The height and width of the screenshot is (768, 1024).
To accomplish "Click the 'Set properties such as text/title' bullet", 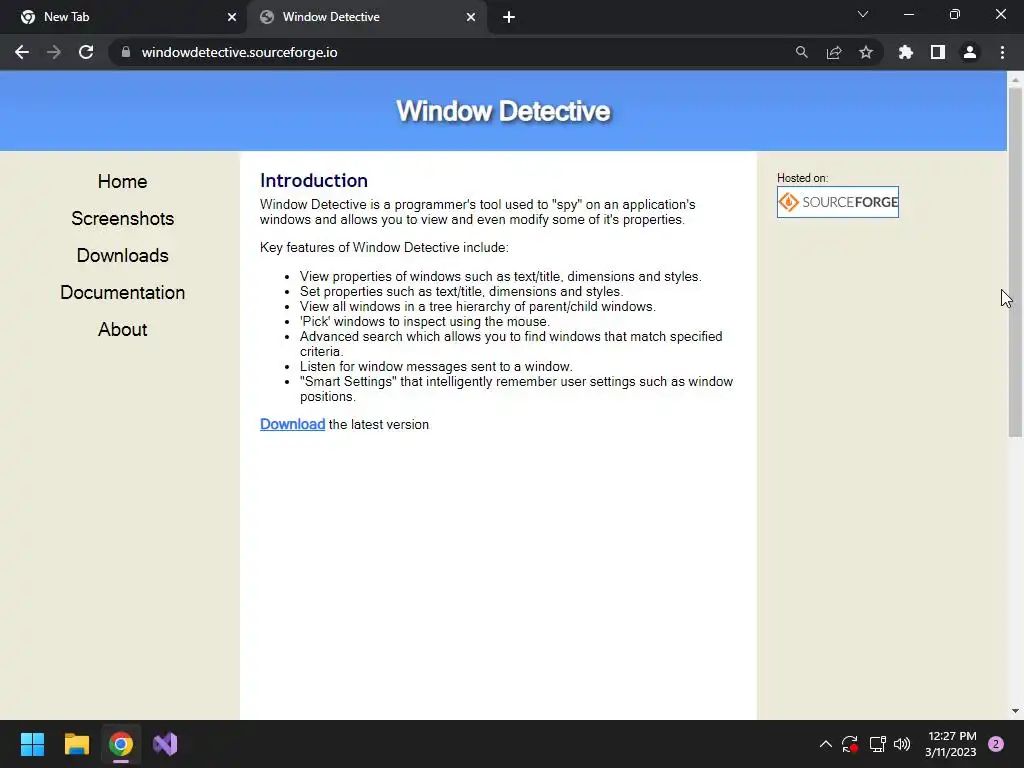I will (x=462, y=291).
